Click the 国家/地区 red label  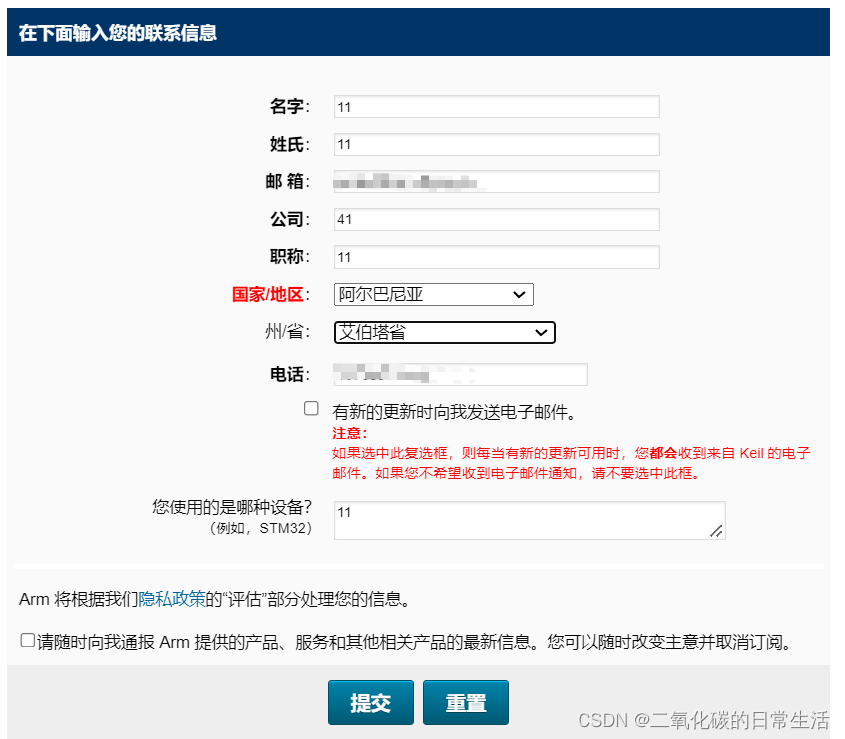click(268, 294)
